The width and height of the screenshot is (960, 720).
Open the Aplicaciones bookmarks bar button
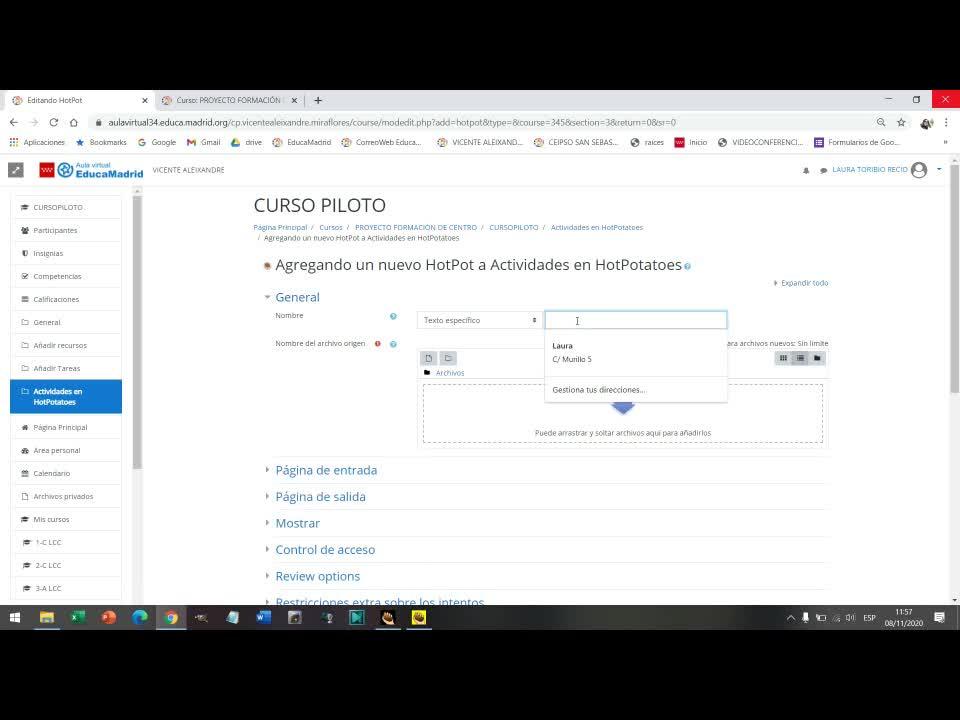(x=37, y=142)
